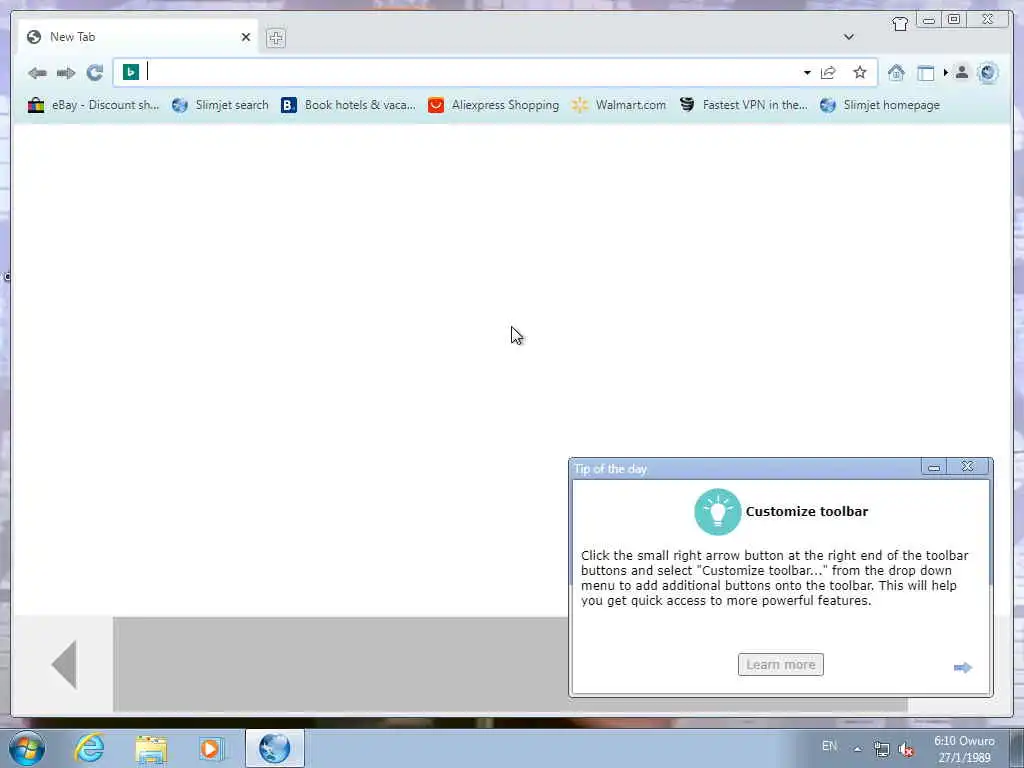Click the share page icon in address bar
The width and height of the screenshot is (1024, 768).
[x=828, y=72]
